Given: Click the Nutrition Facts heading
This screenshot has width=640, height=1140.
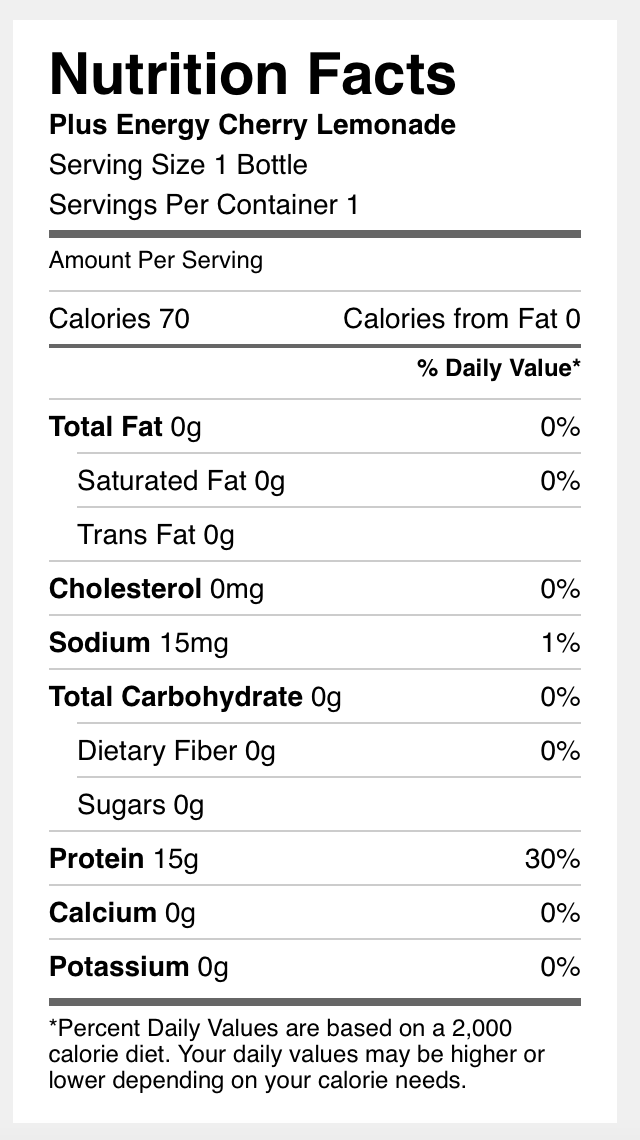Looking at the screenshot, I should point(252,74).
